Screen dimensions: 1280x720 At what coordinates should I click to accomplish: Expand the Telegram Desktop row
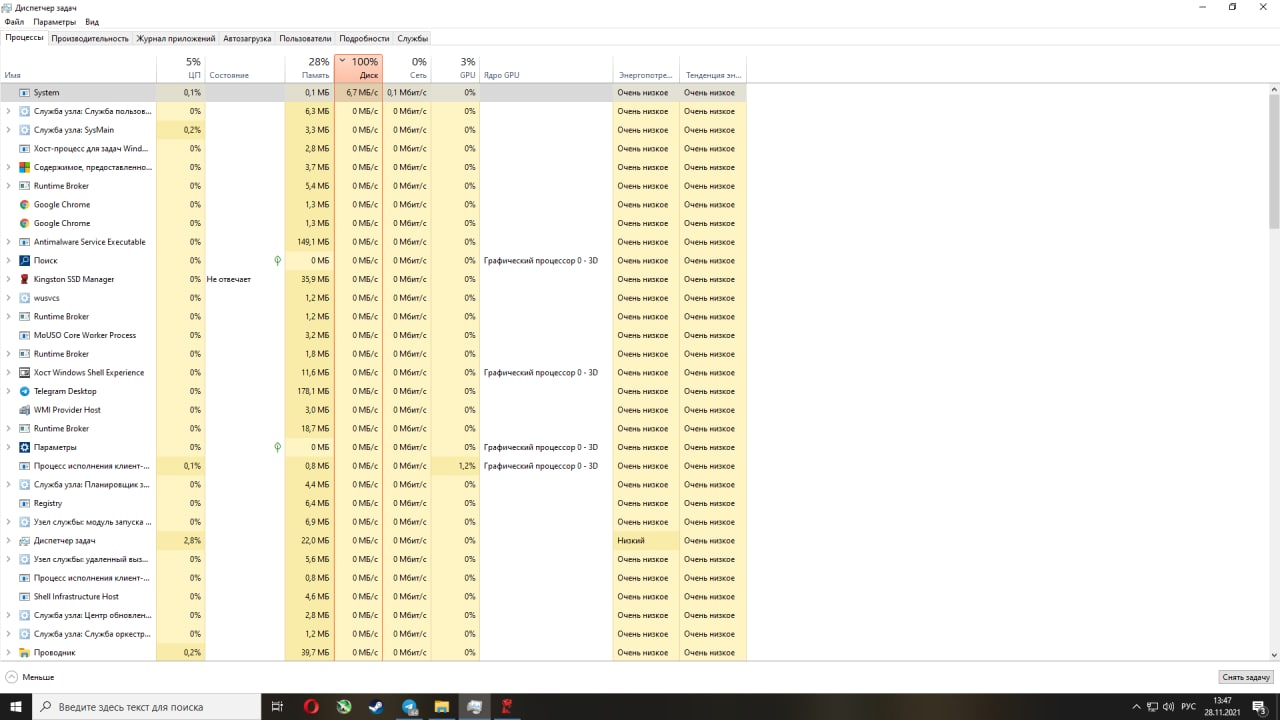coord(9,391)
